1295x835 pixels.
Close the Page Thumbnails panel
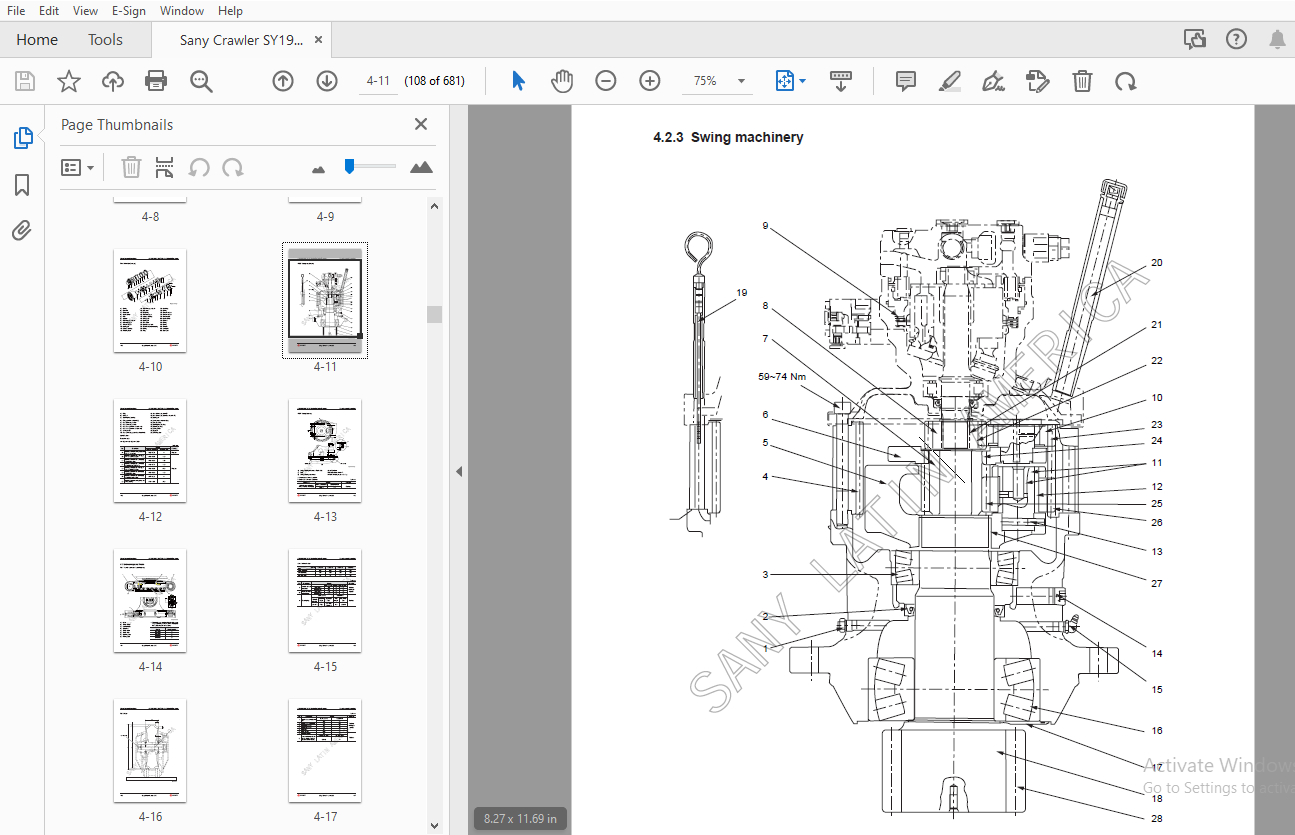coord(421,124)
